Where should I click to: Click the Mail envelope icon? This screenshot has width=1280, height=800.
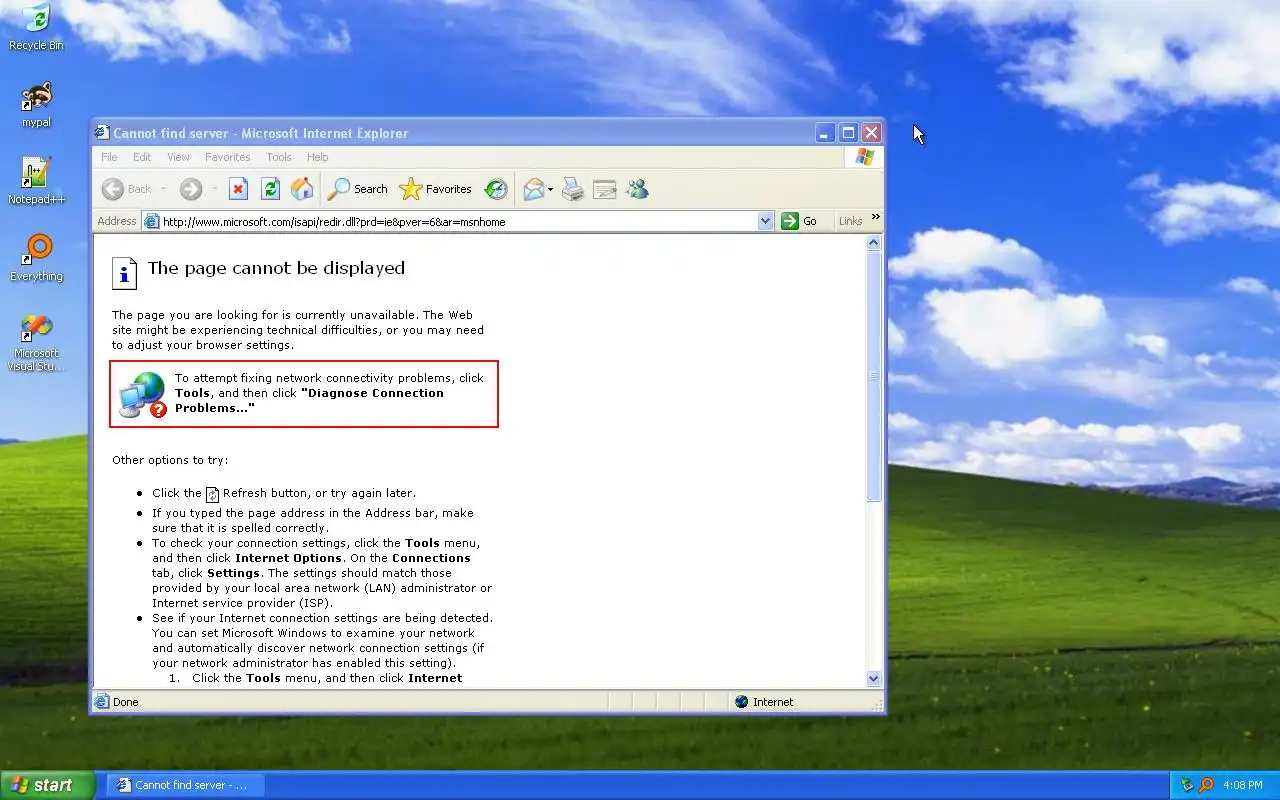[x=533, y=189]
